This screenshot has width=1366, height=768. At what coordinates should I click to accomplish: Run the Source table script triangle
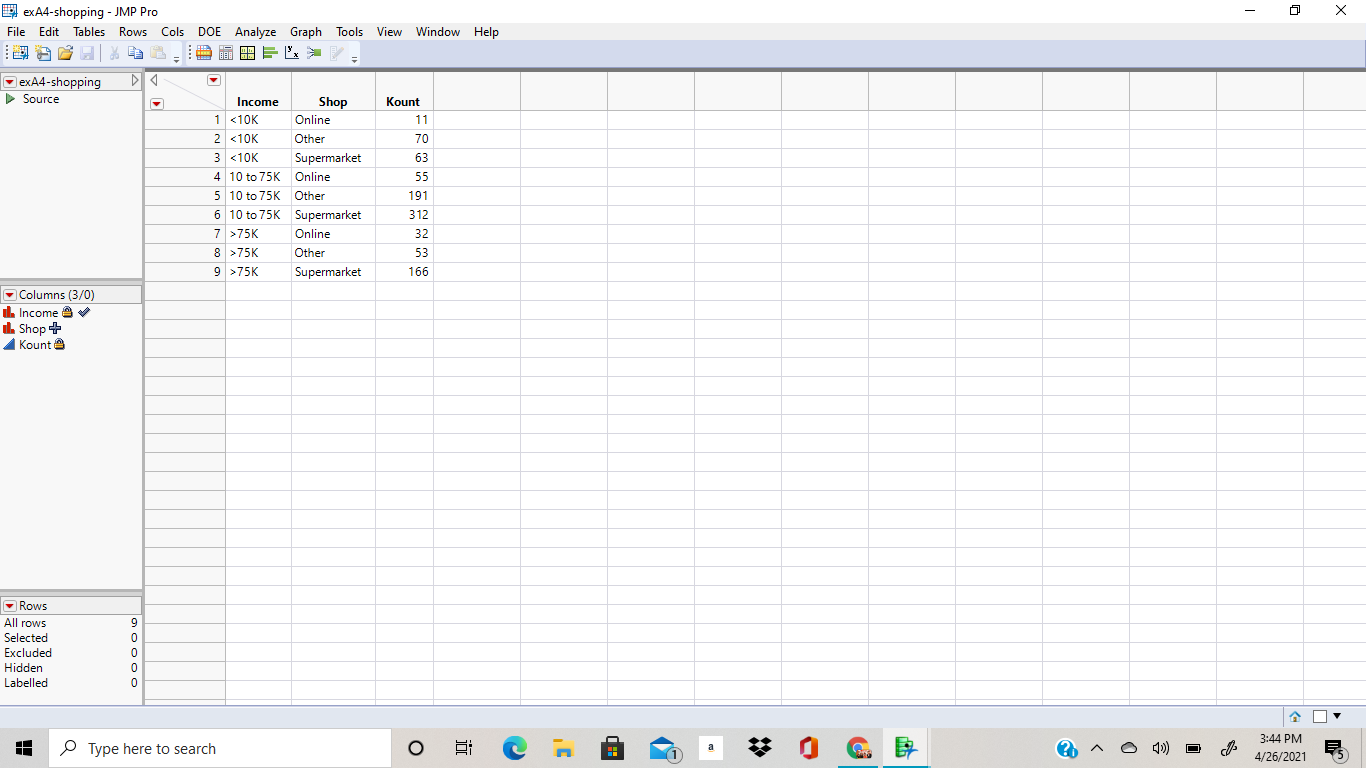pyautogui.click(x=11, y=99)
